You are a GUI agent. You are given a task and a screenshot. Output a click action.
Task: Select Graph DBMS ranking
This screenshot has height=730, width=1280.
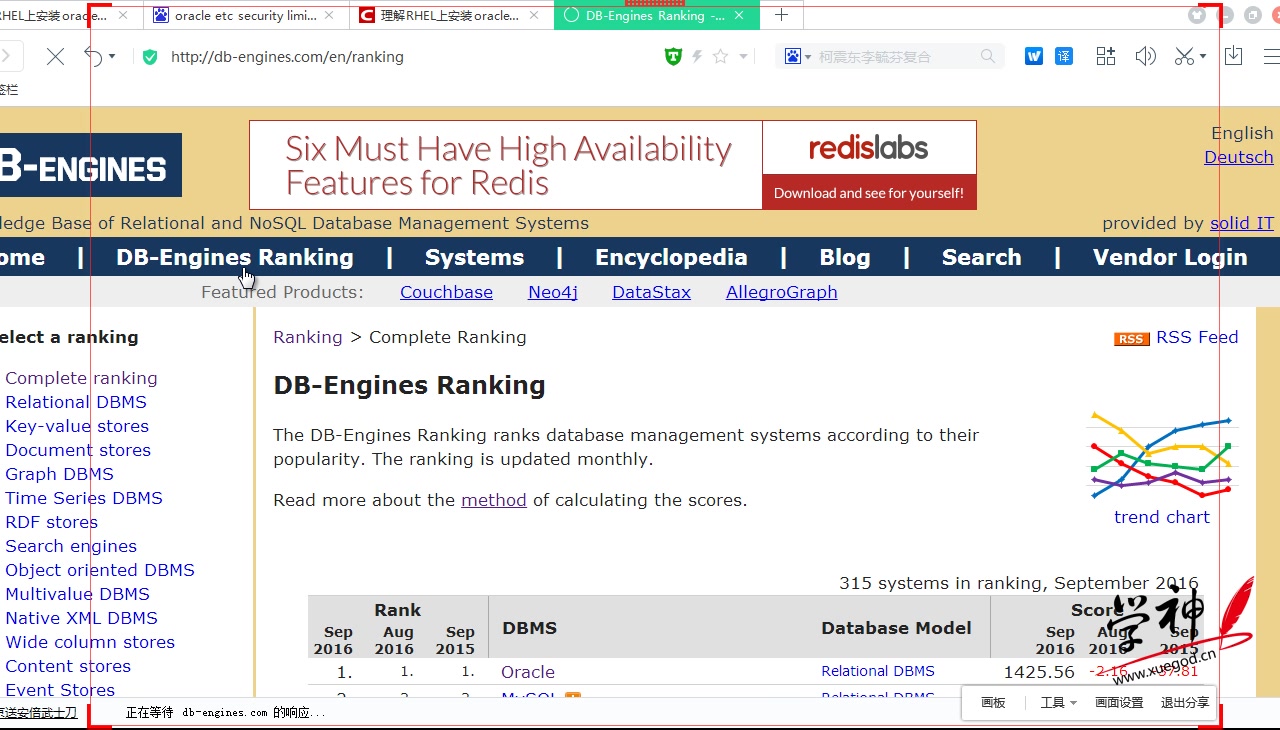pos(59,474)
